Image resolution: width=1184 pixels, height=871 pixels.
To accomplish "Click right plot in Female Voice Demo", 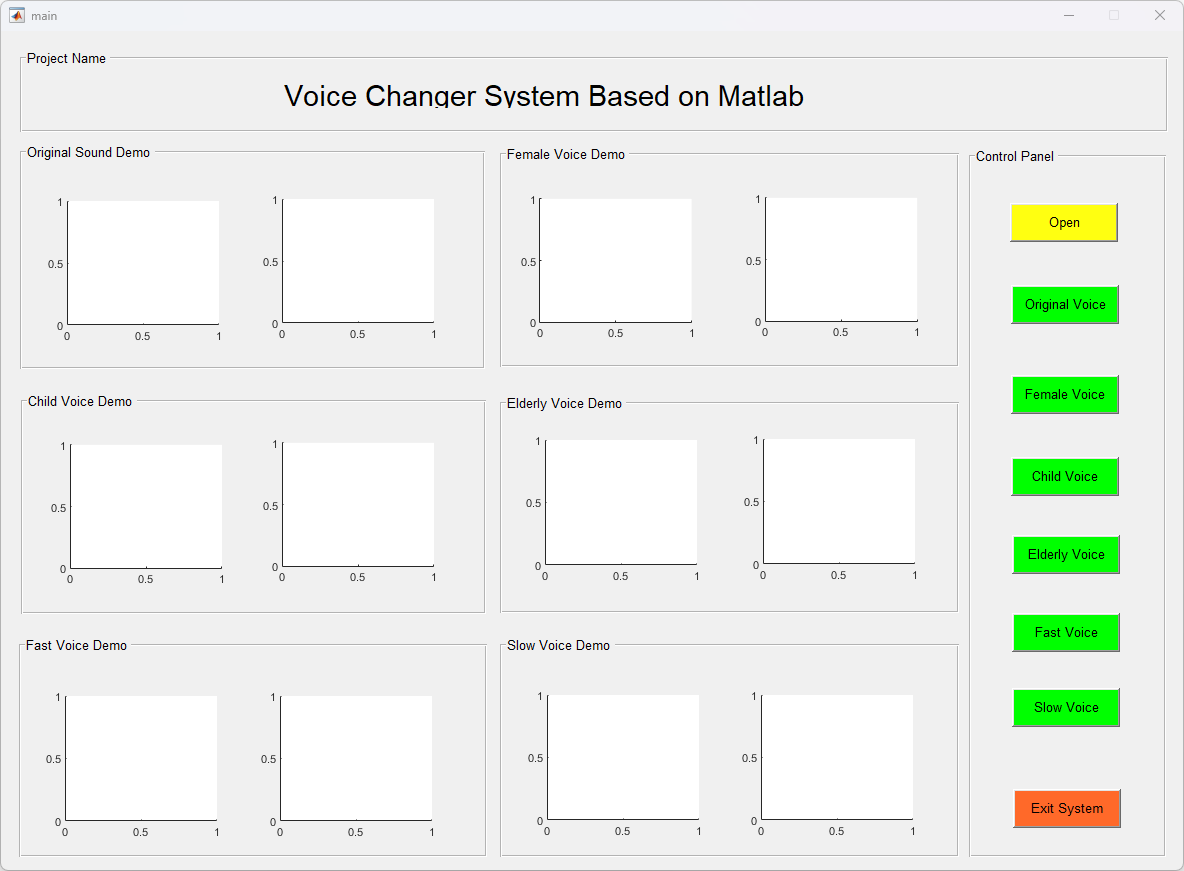I will coord(841,259).
